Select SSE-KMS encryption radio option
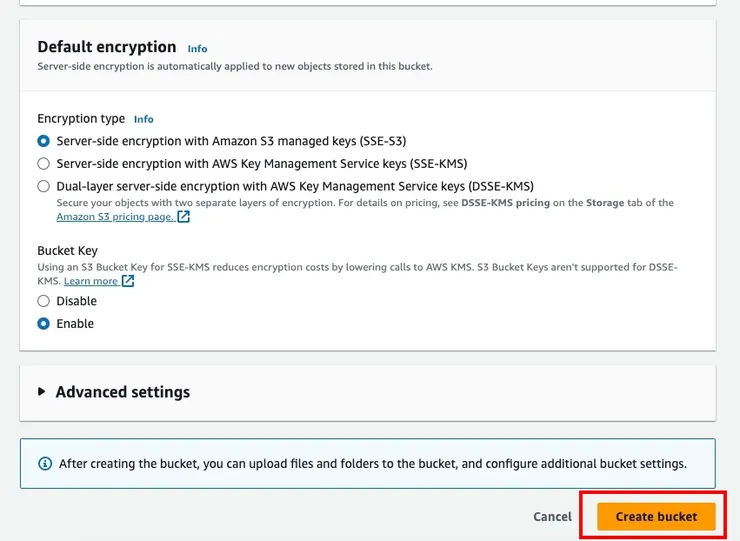Screen dimensions: 740x541 (43, 164)
